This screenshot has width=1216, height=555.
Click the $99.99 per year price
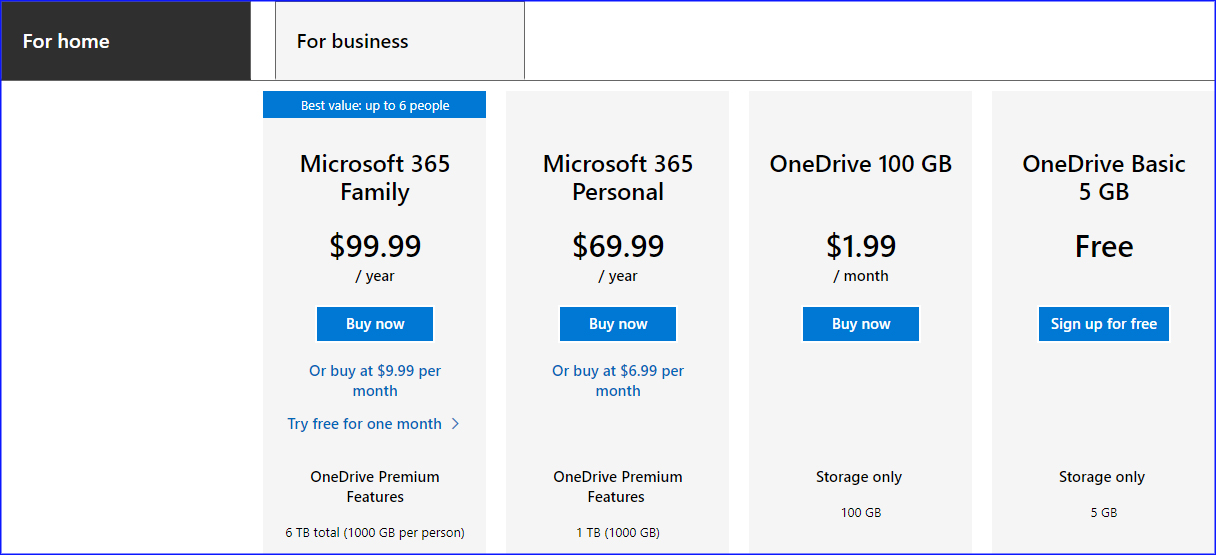(x=375, y=256)
